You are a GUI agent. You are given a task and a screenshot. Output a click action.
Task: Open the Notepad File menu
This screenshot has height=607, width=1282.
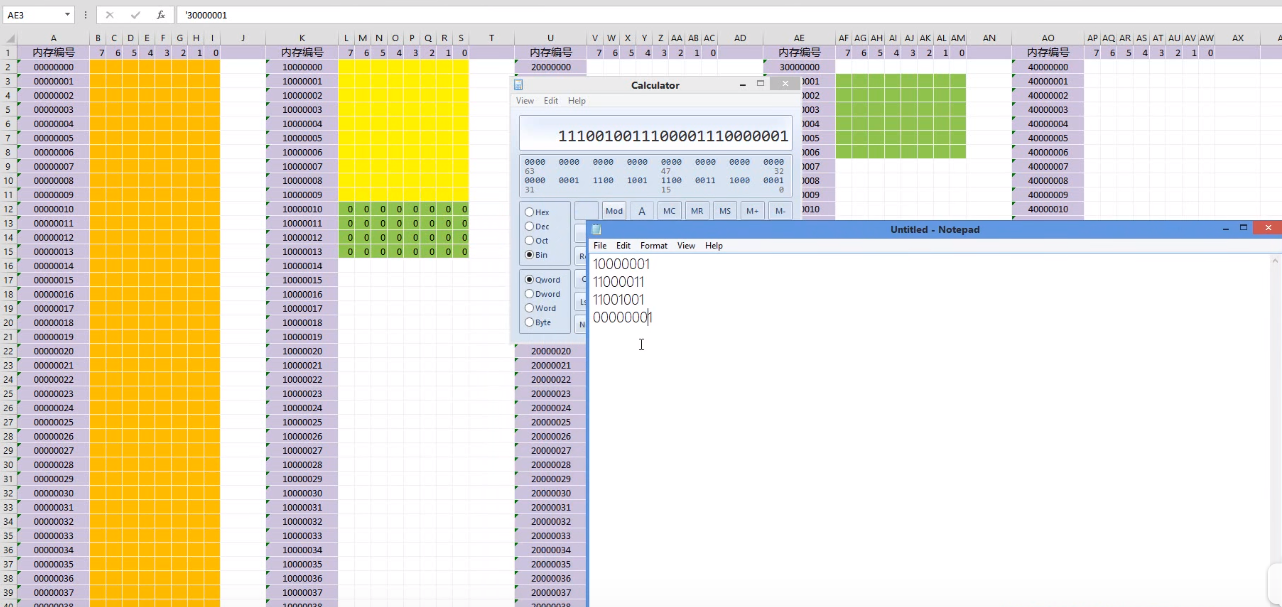tap(600, 245)
